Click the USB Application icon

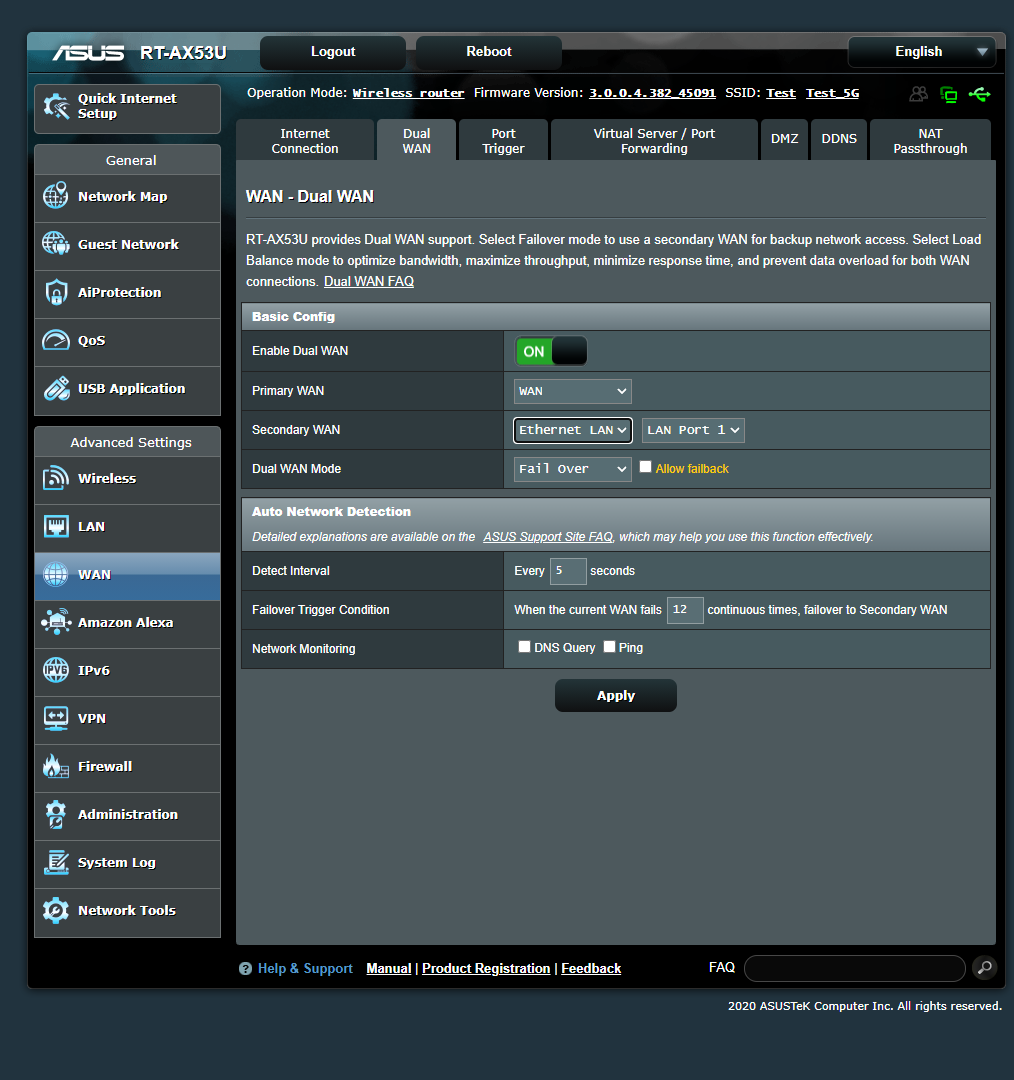point(57,389)
